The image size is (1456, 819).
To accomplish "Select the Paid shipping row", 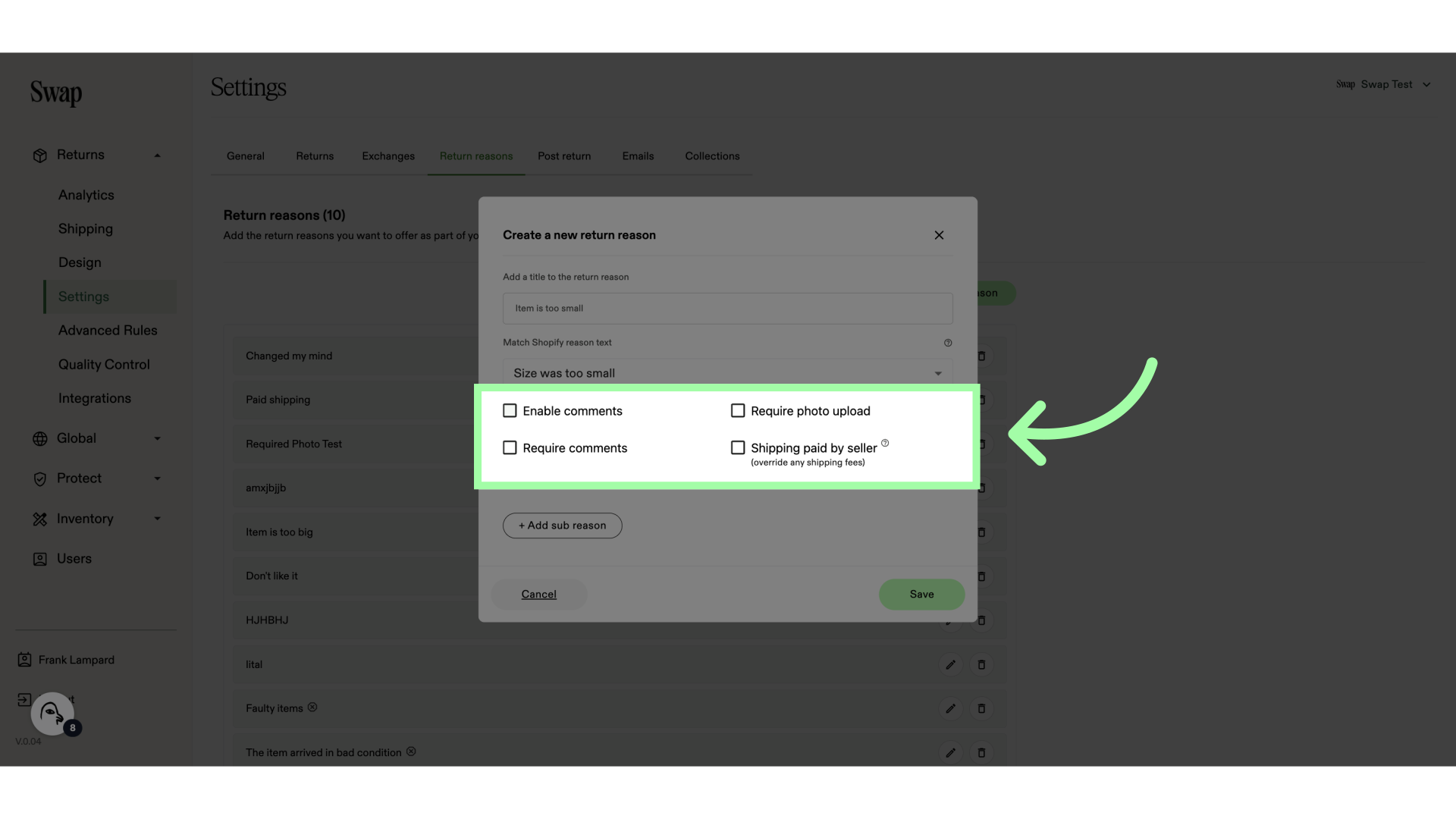I will click(356, 400).
